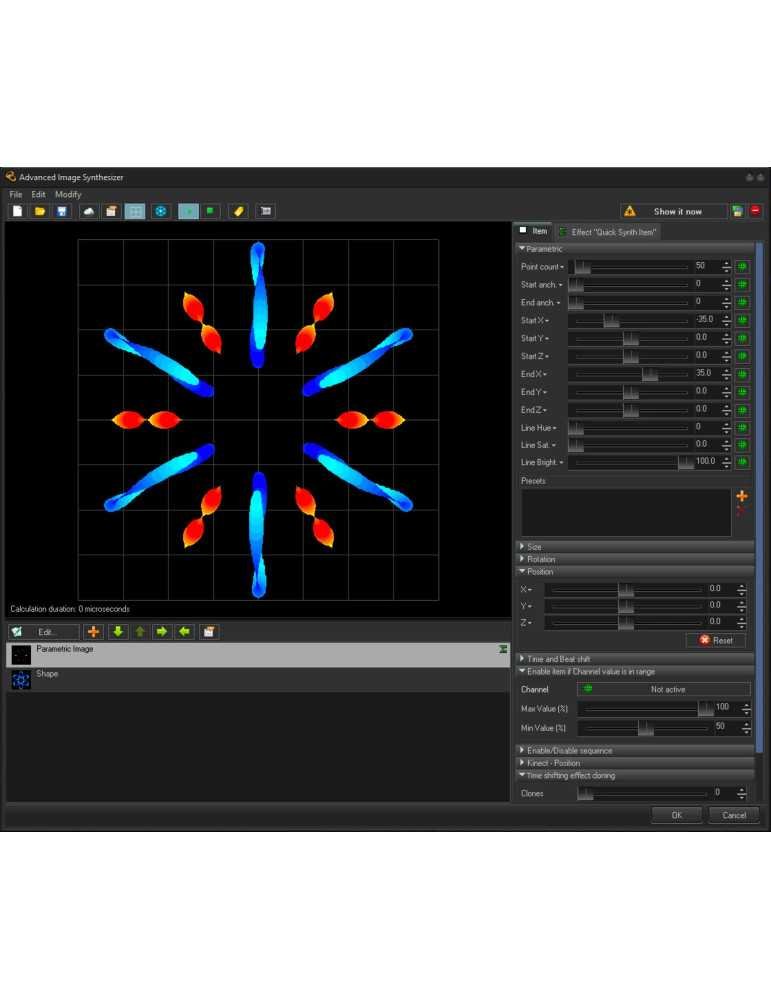Toggle the green button beside Point count

[x=742, y=267]
